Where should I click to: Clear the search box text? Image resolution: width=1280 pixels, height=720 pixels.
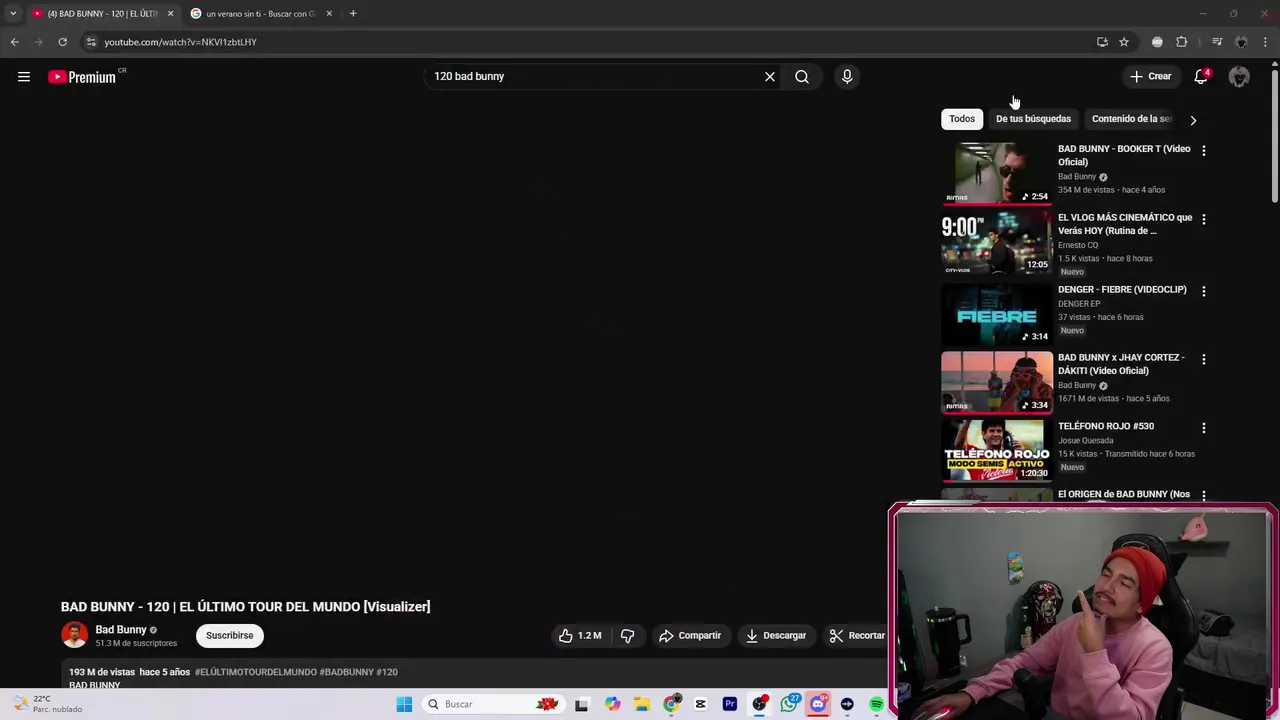point(770,77)
